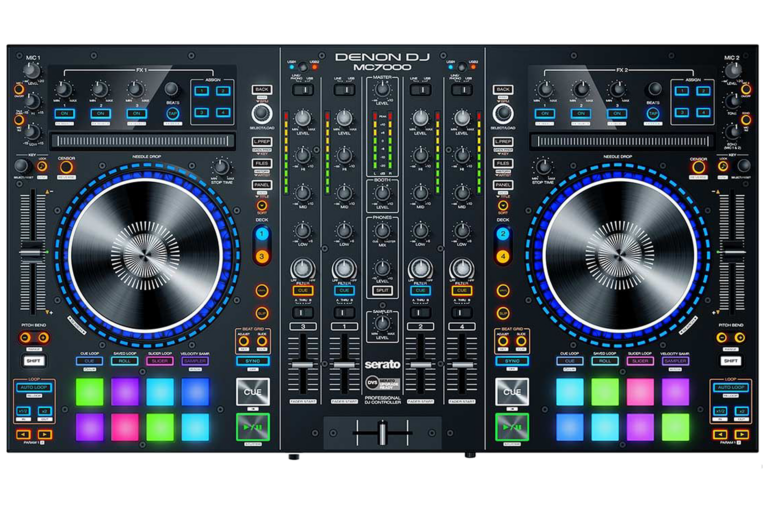The image size is (768, 512).
Task: Switch to Deck 4 on right side
Action: point(503,256)
